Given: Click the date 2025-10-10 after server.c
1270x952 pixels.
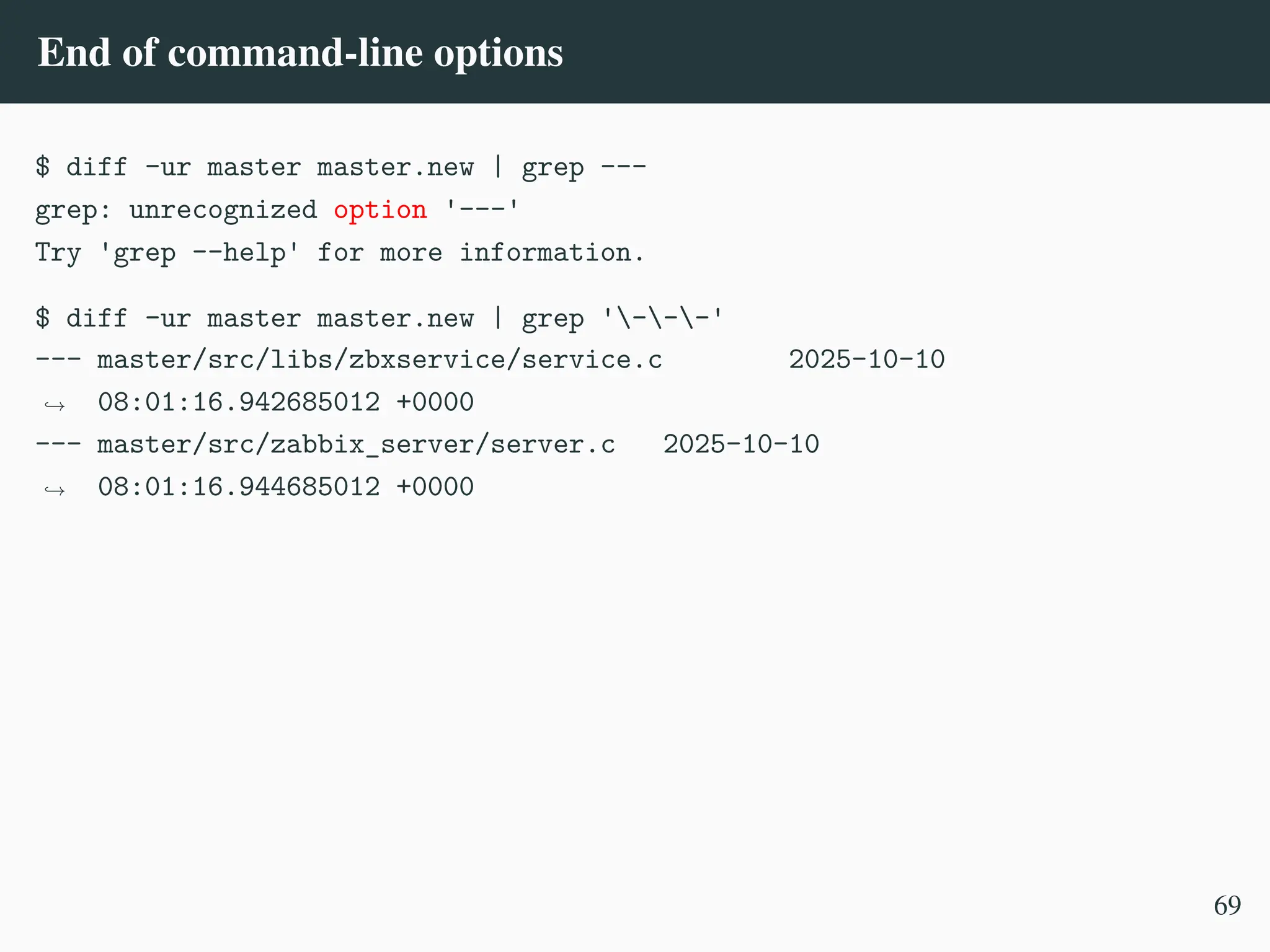Looking at the screenshot, I should coord(741,445).
